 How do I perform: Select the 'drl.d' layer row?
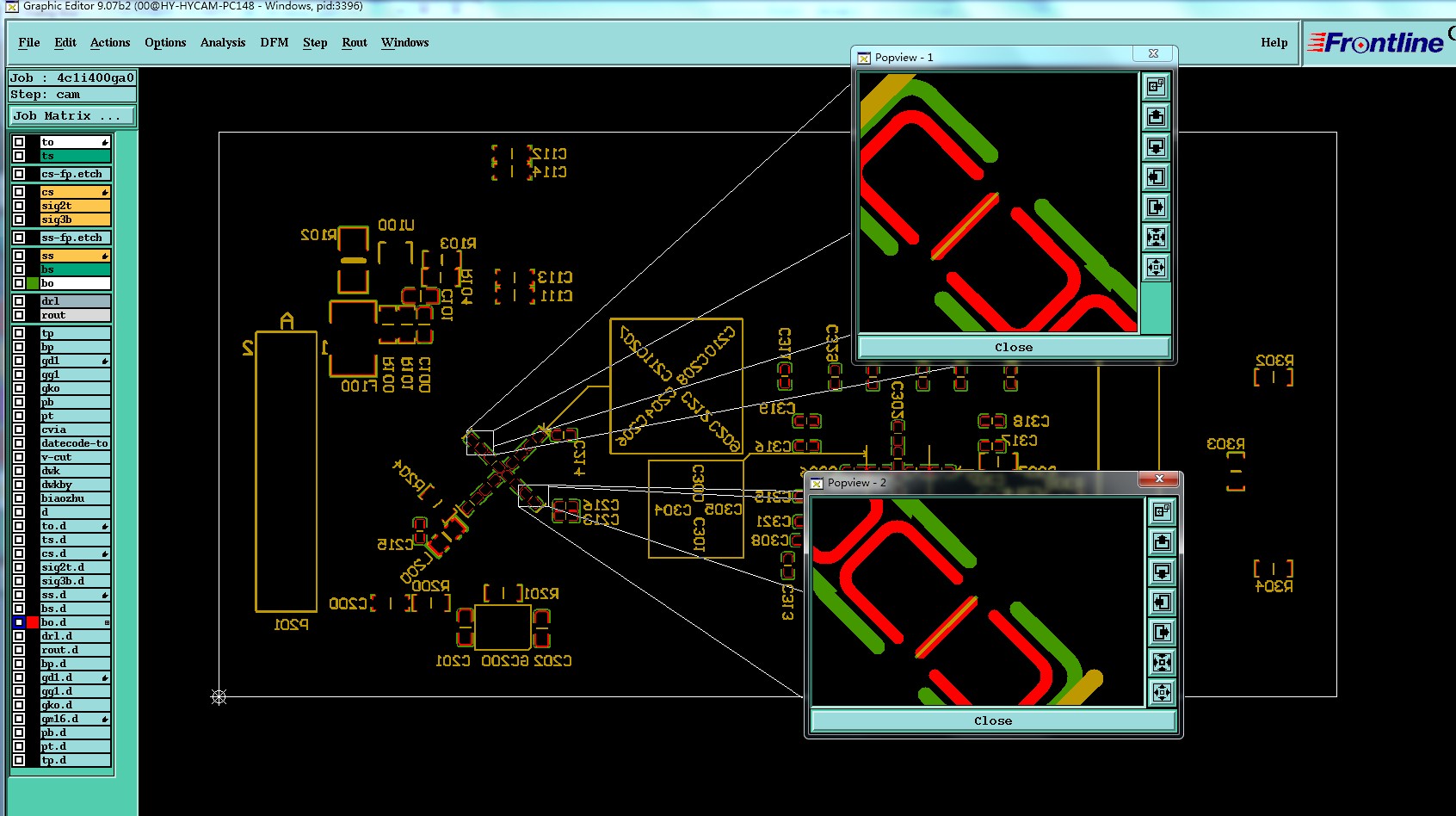coord(76,636)
